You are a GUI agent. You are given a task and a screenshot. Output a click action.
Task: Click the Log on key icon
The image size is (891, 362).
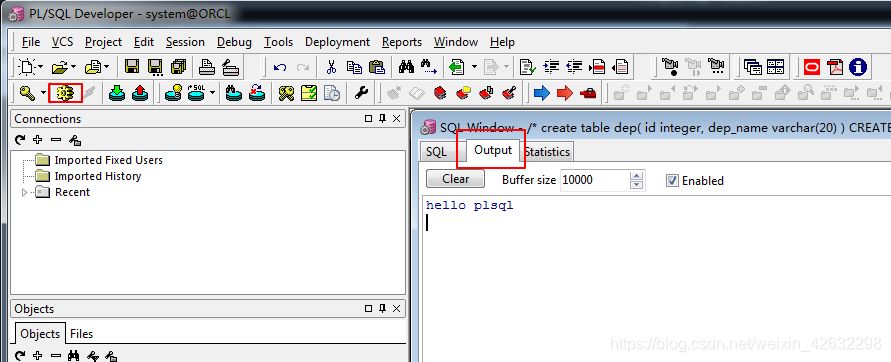[27, 93]
